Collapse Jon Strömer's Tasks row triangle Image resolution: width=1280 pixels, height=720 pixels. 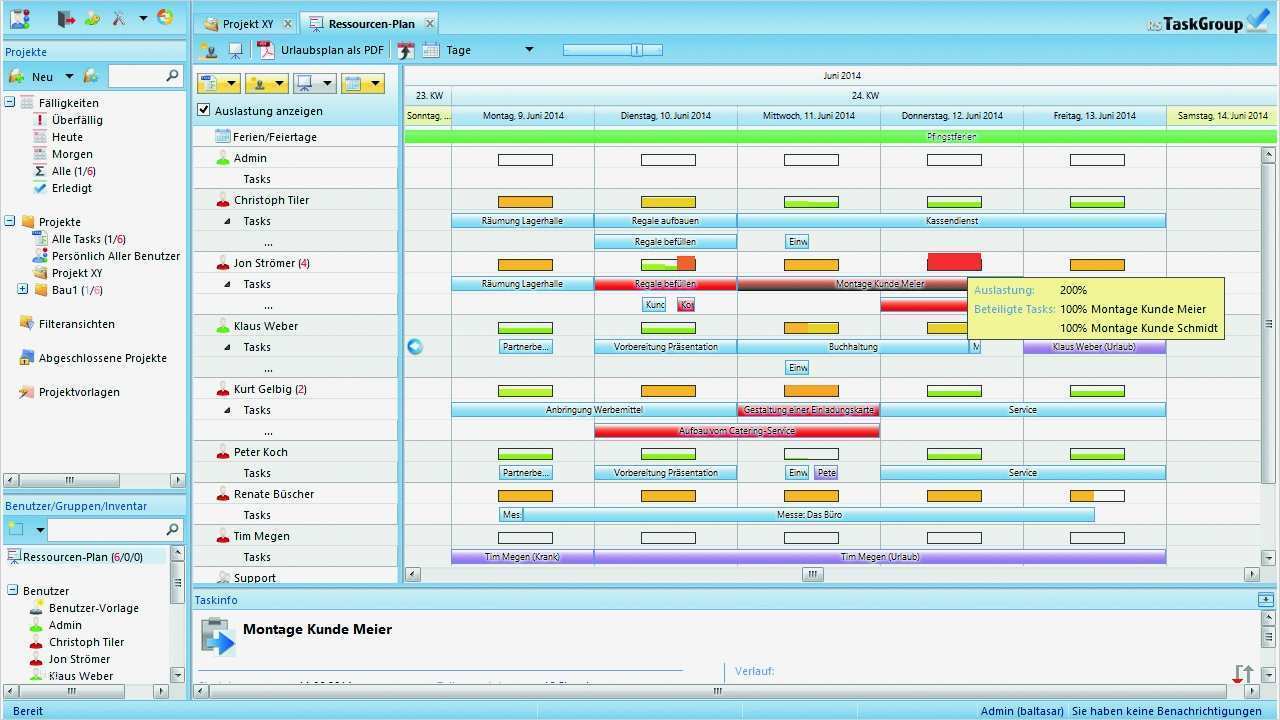pos(226,284)
